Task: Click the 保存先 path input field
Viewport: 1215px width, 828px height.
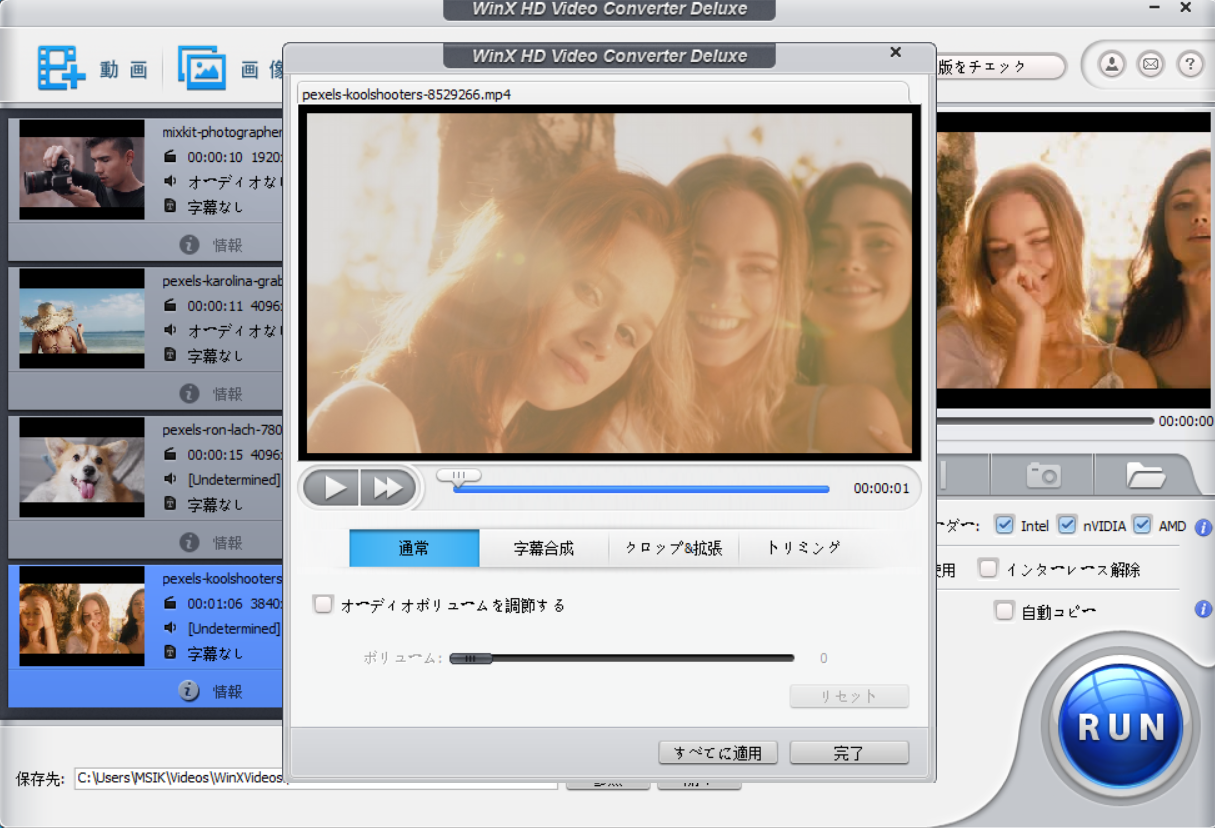Action: pos(315,778)
